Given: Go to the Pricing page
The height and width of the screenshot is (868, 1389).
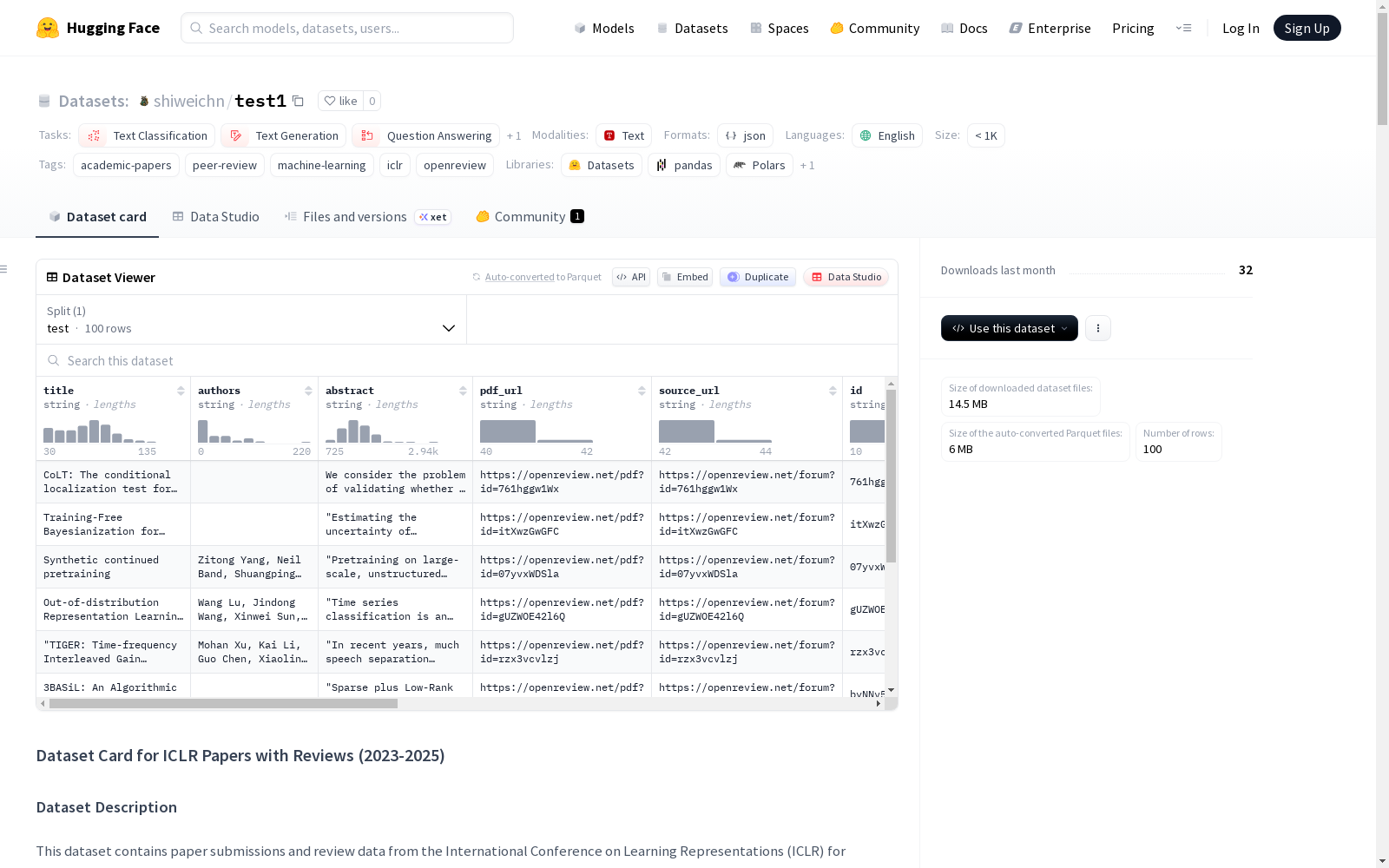Looking at the screenshot, I should 1133,28.
